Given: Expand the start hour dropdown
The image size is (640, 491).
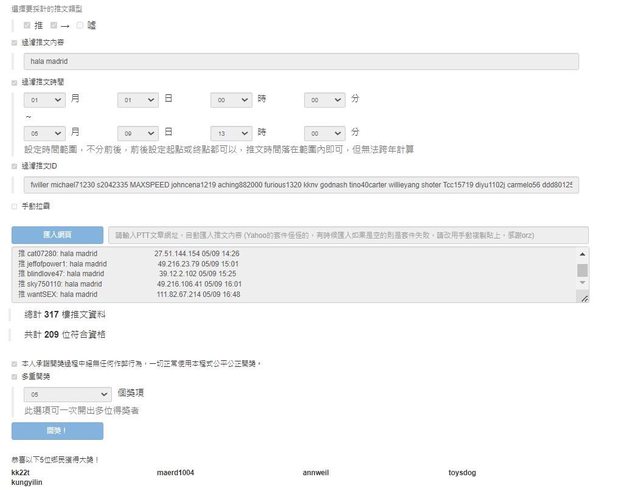Looking at the screenshot, I should pos(231,100).
